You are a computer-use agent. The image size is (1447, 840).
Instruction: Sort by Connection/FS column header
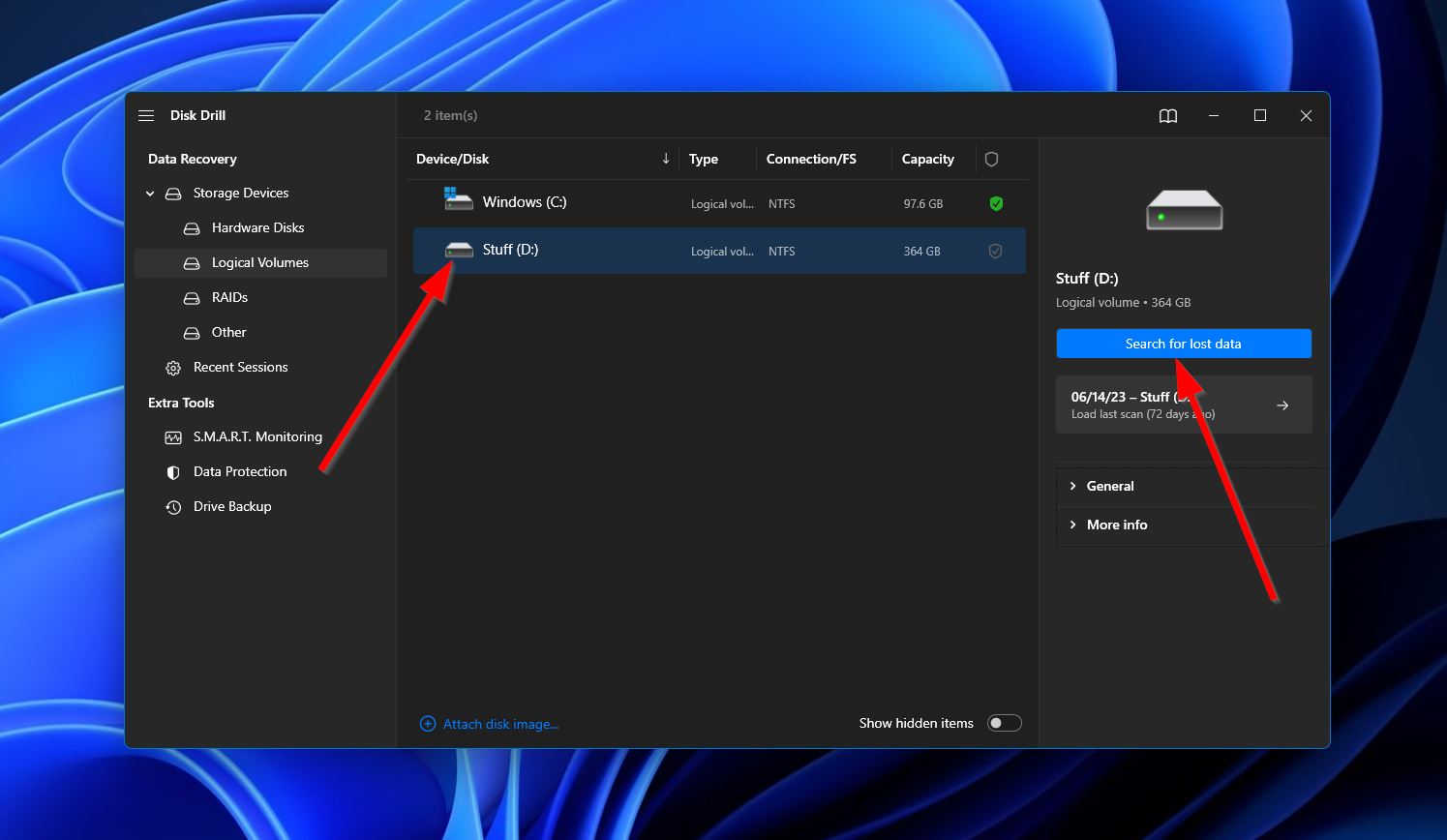(811, 159)
